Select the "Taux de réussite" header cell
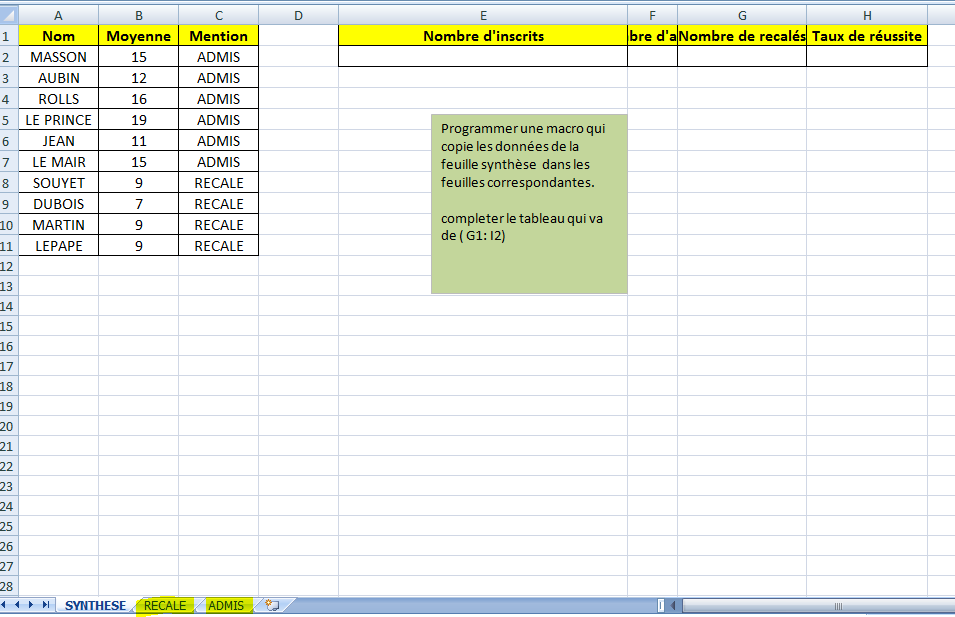The width and height of the screenshot is (955, 617). coord(867,36)
